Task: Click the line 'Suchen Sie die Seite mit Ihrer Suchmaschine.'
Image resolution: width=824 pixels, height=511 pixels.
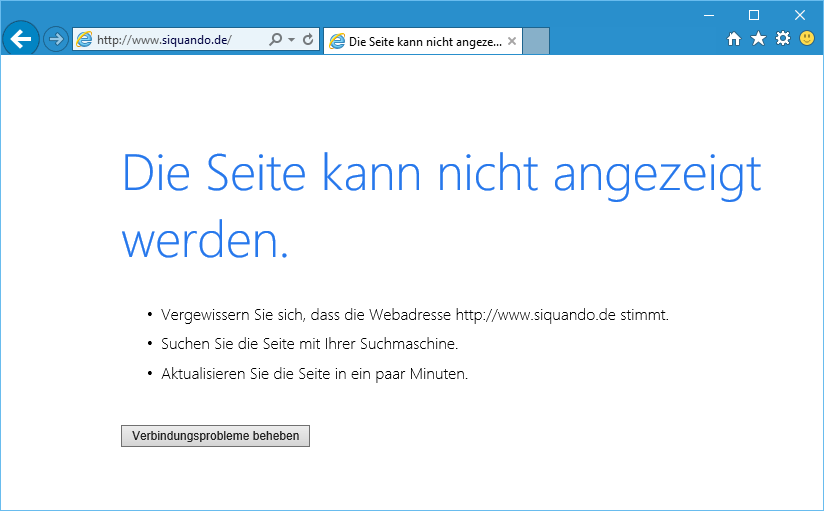Action: click(310, 344)
